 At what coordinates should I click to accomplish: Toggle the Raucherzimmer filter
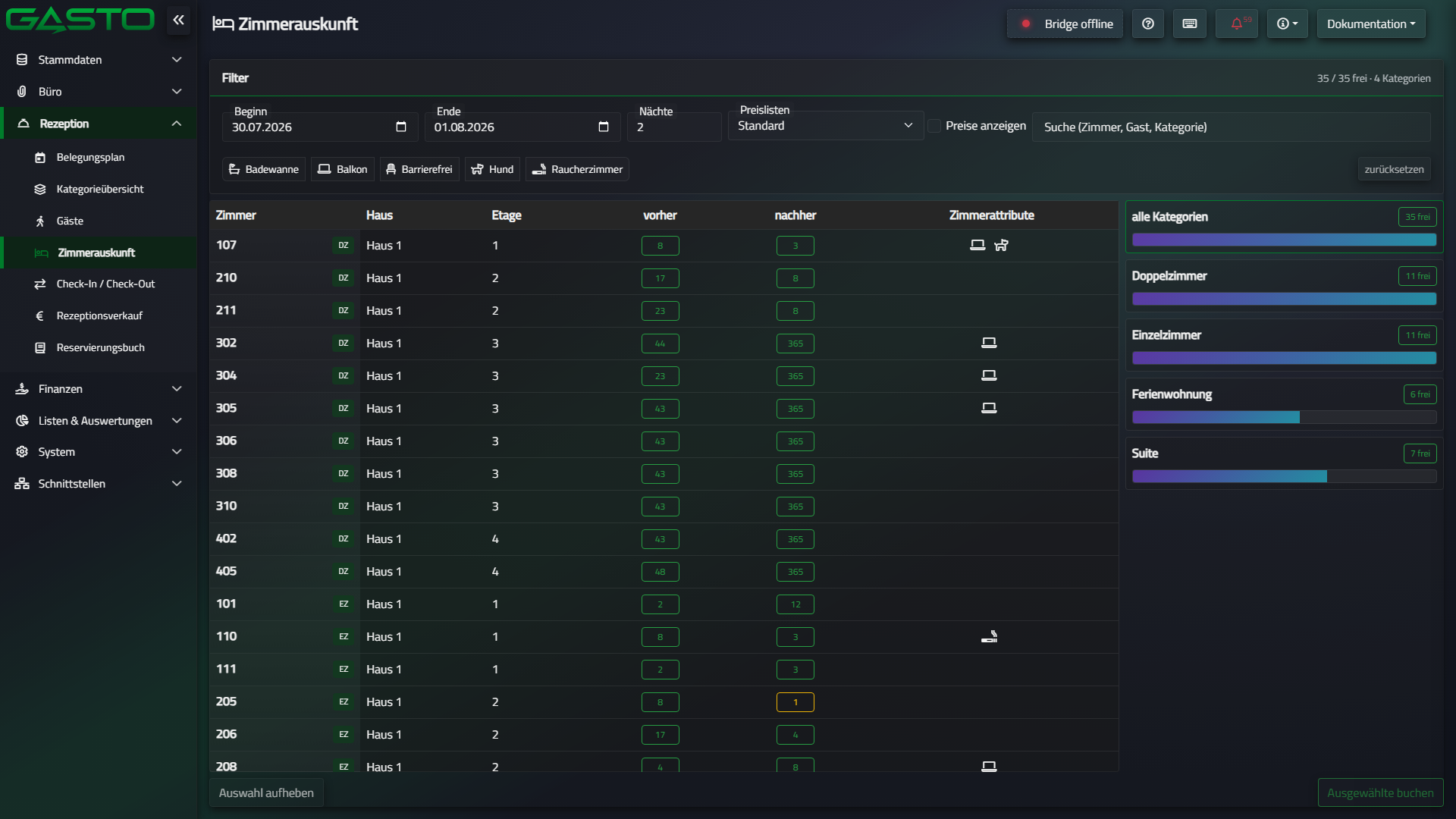pos(577,169)
